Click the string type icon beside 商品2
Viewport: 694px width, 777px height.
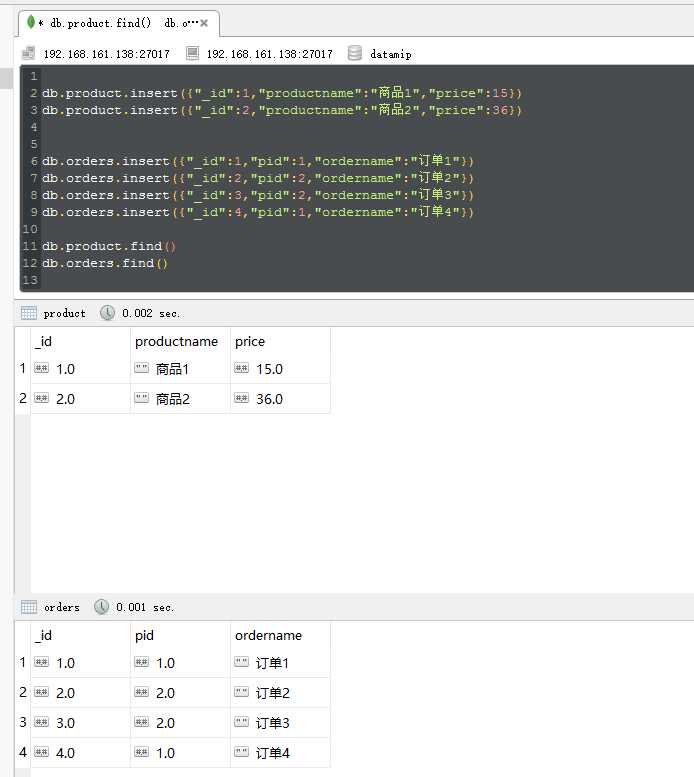(142, 398)
